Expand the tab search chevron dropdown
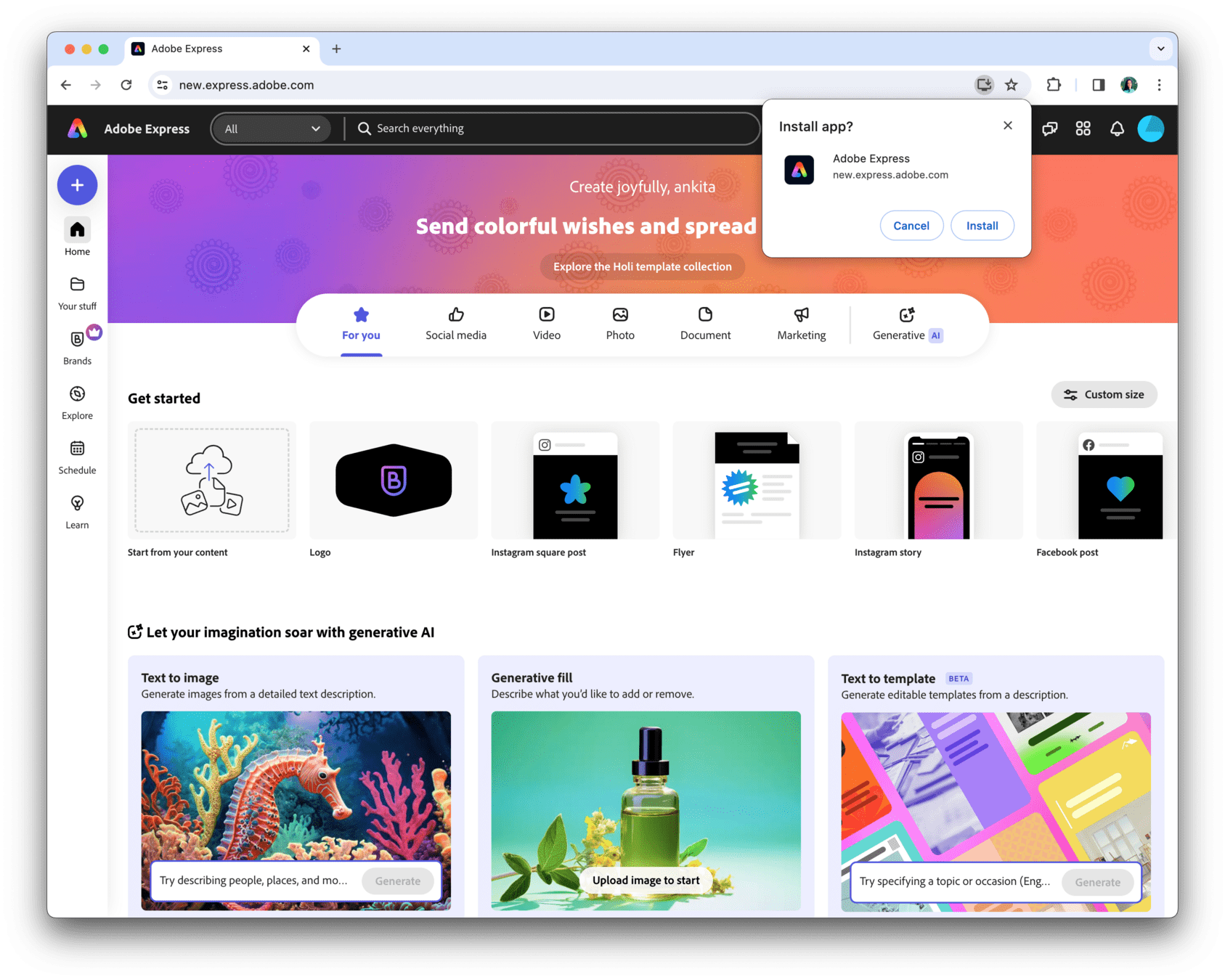 (x=1160, y=49)
